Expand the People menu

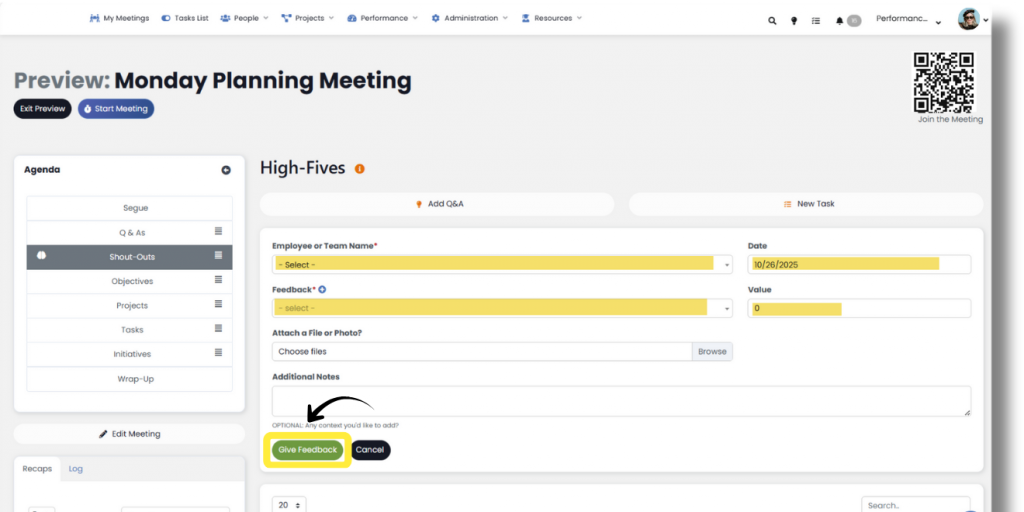coord(244,18)
